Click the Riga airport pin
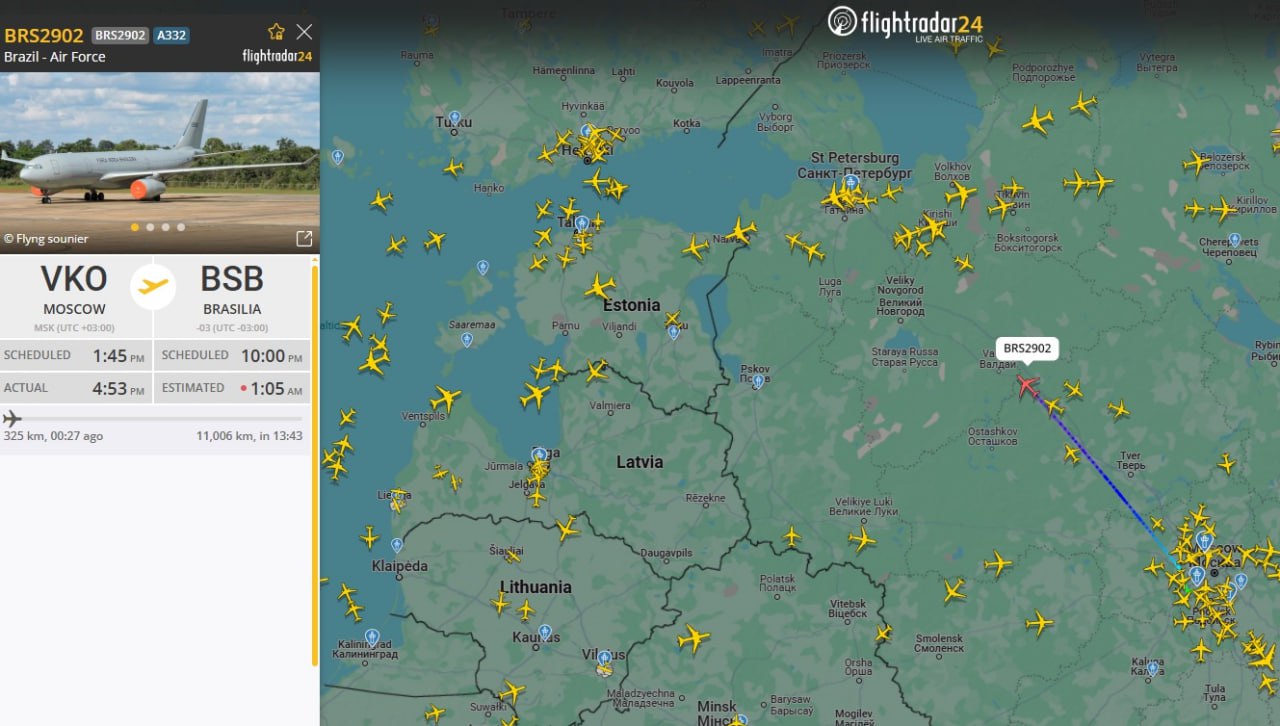 click(539, 455)
